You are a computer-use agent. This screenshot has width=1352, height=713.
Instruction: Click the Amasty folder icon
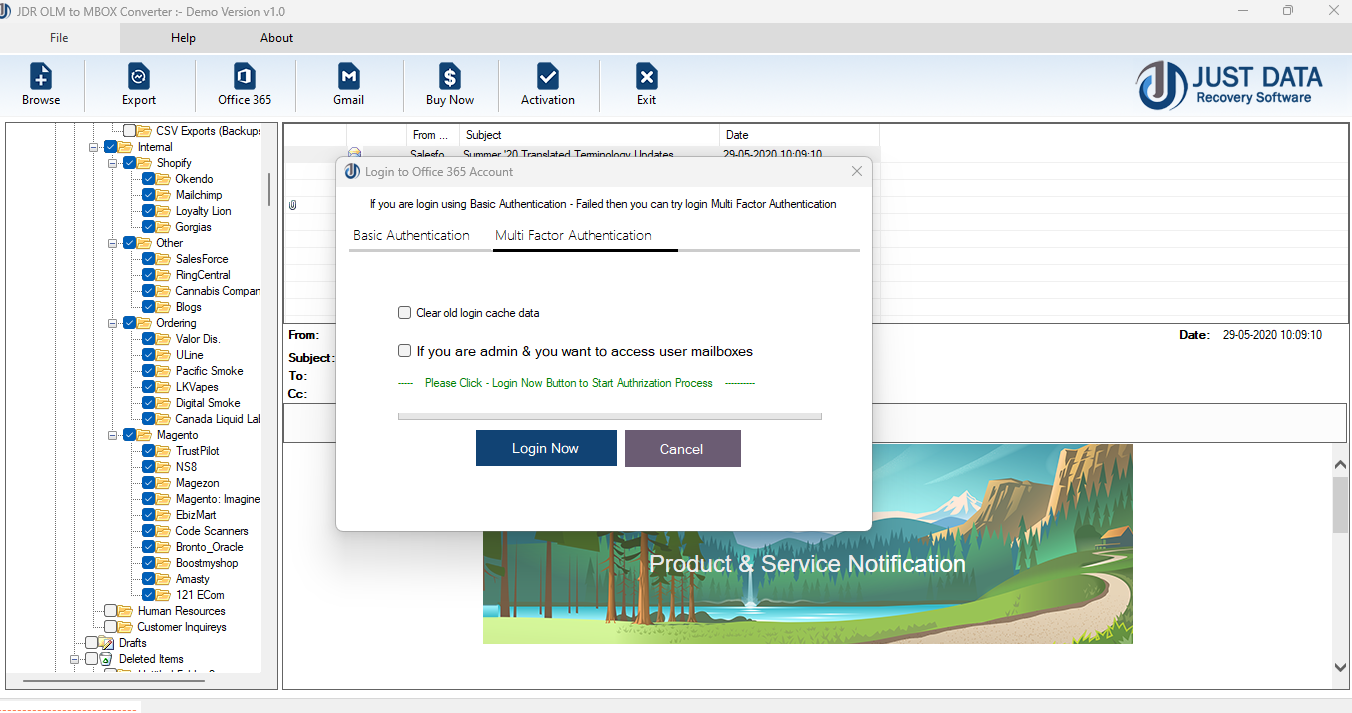(x=164, y=579)
